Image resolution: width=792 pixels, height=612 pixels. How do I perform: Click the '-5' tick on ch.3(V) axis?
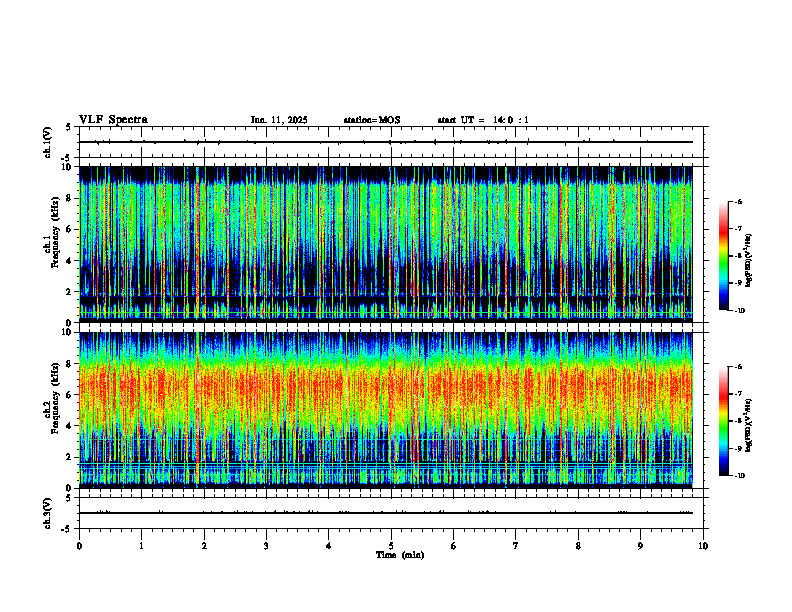[66, 529]
